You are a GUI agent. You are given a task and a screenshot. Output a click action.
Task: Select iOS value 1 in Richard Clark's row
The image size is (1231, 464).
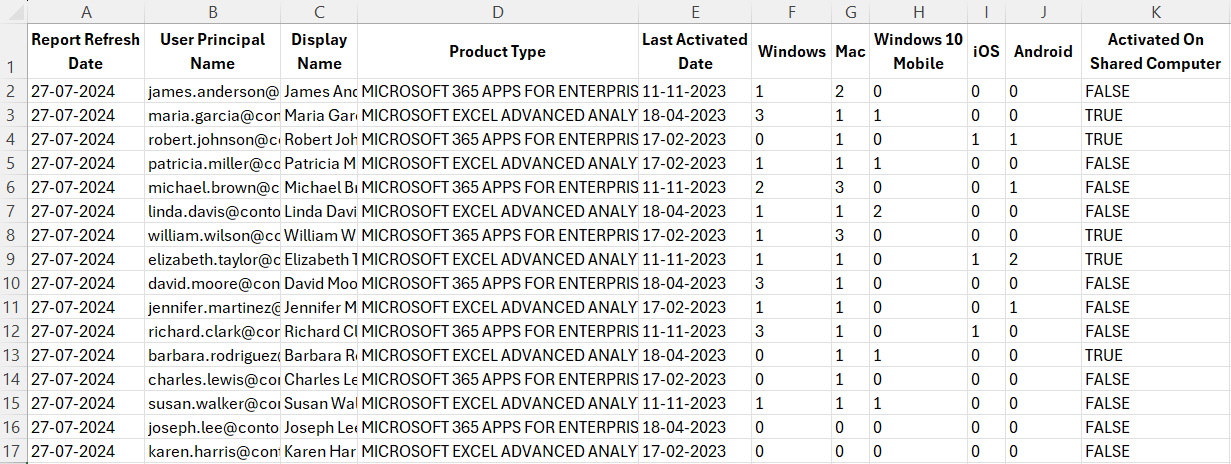point(987,331)
